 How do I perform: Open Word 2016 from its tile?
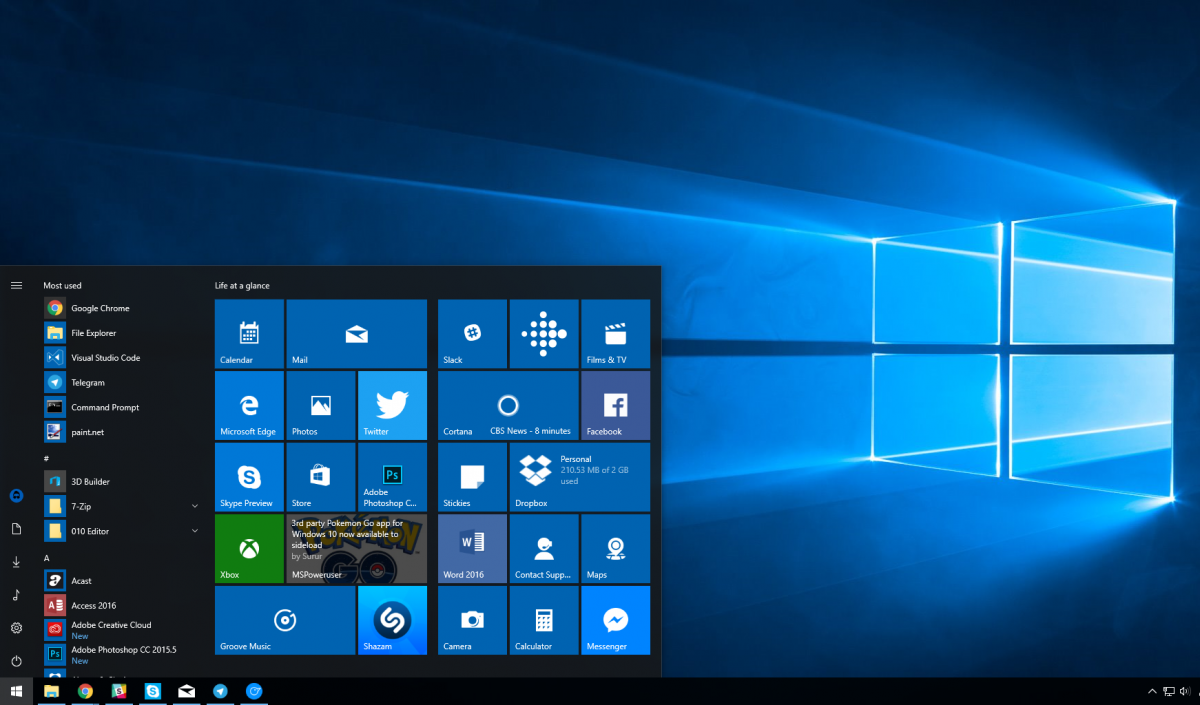pyautogui.click(x=471, y=548)
